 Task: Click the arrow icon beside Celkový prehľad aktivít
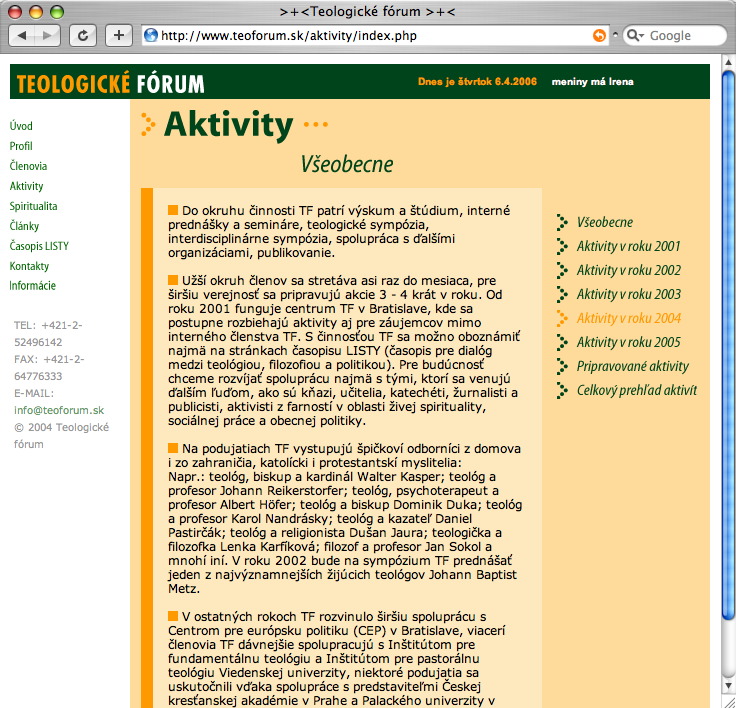click(562, 390)
